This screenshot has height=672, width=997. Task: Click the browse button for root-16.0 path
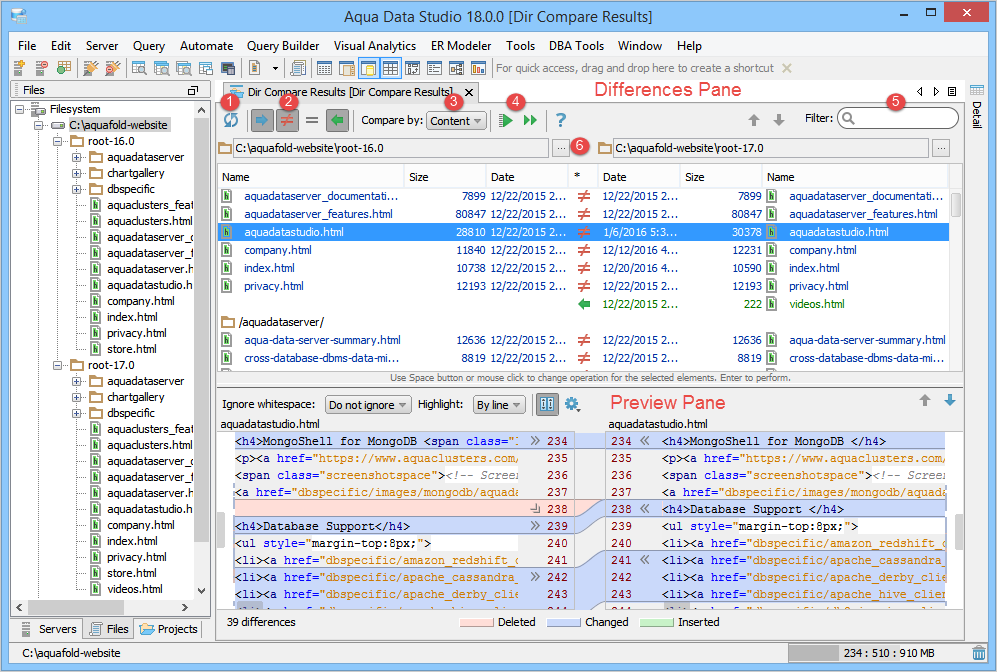[x=561, y=148]
